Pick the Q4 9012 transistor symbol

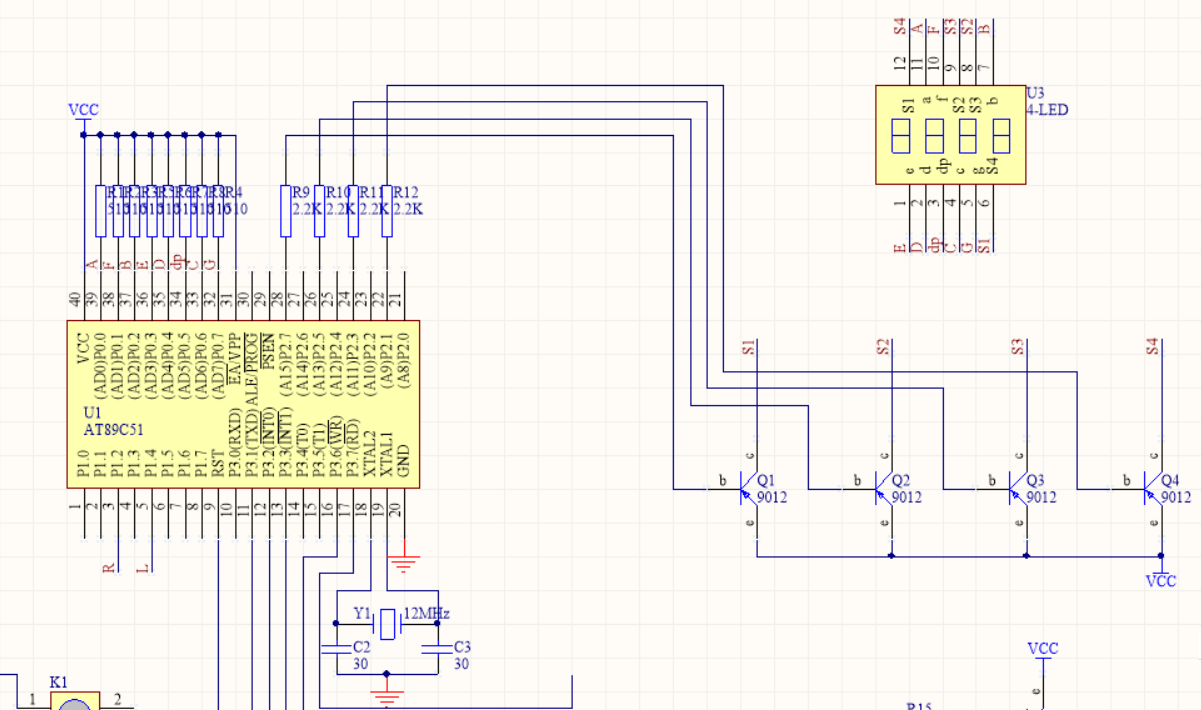(1154, 489)
